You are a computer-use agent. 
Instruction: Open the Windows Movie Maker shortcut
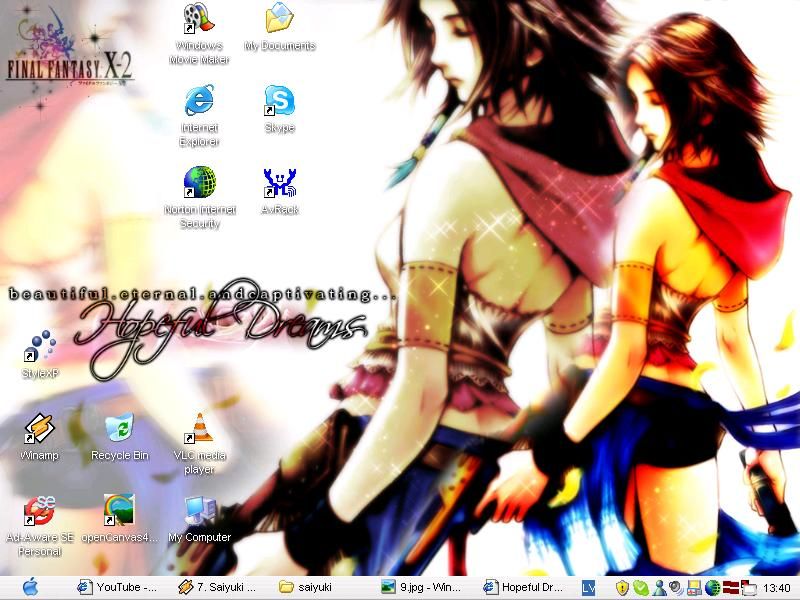pyautogui.click(x=199, y=34)
